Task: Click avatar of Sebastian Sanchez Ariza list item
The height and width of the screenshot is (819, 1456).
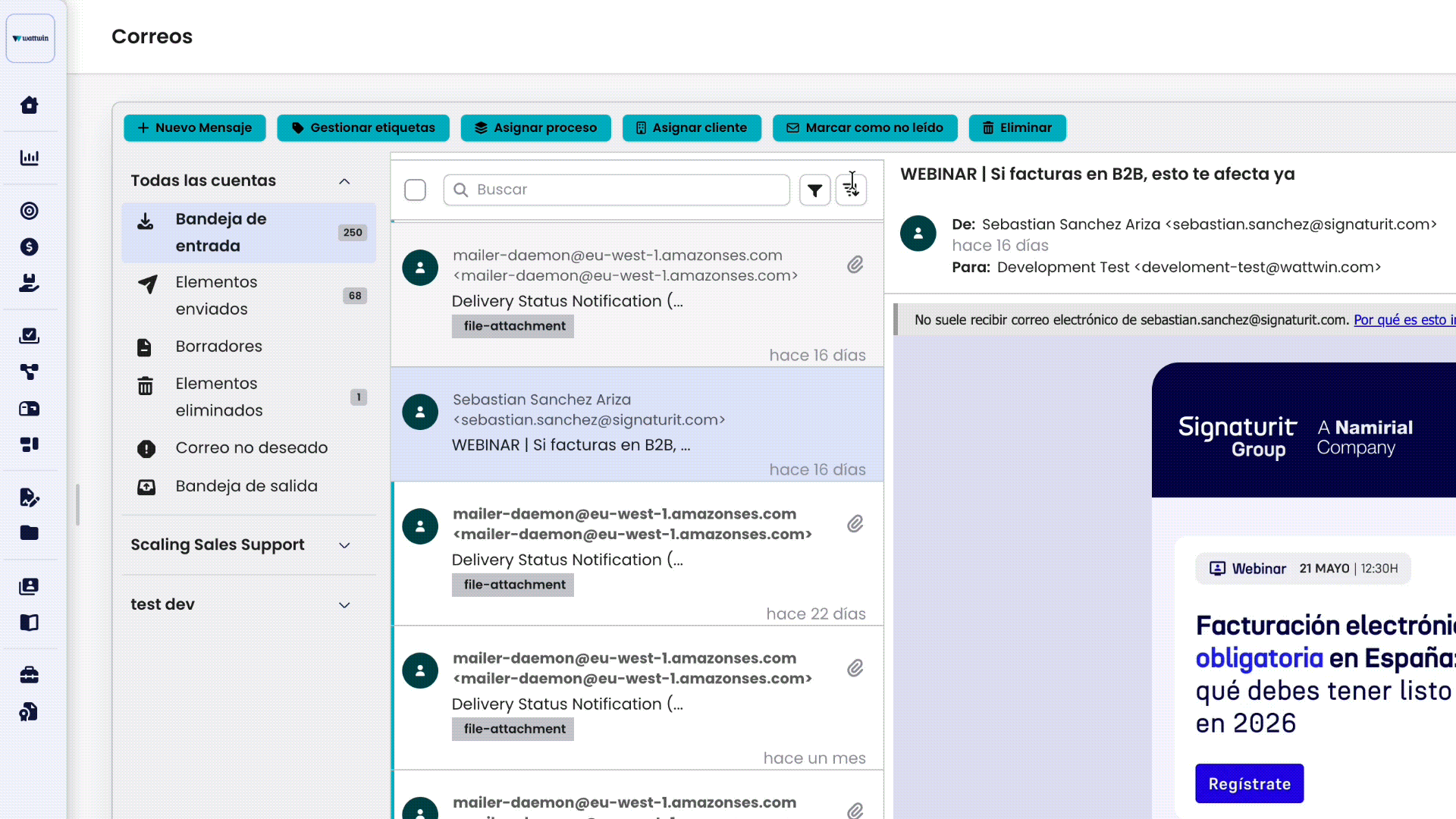Action: 420,412
